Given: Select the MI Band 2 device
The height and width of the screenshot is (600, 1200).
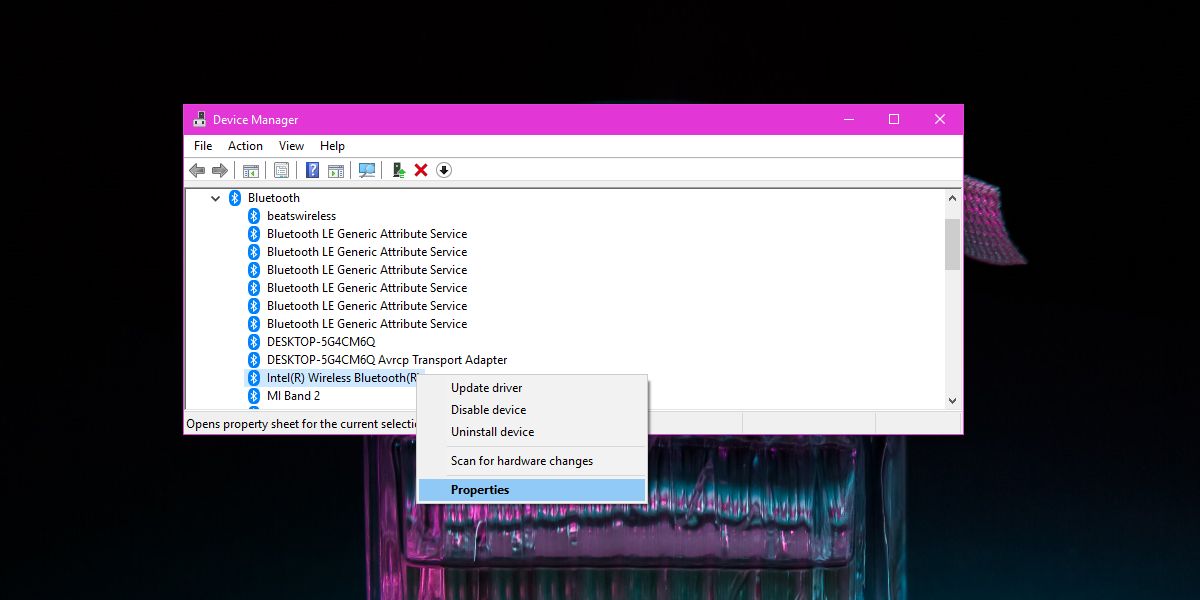Looking at the screenshot, I should [x=293, y=396].
